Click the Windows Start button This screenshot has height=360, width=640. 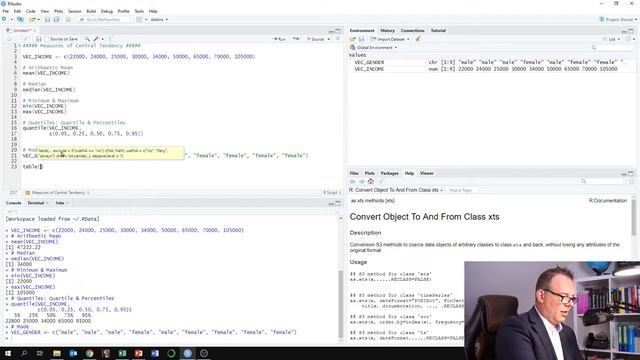[x=8, y=353]
